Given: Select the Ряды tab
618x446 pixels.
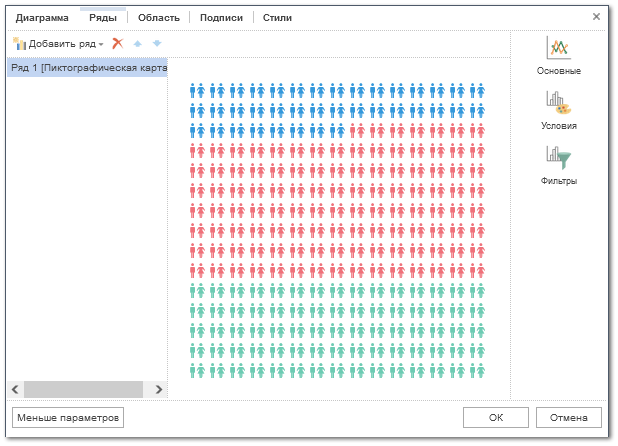Looking at the screenshot, I should (103, 17).
